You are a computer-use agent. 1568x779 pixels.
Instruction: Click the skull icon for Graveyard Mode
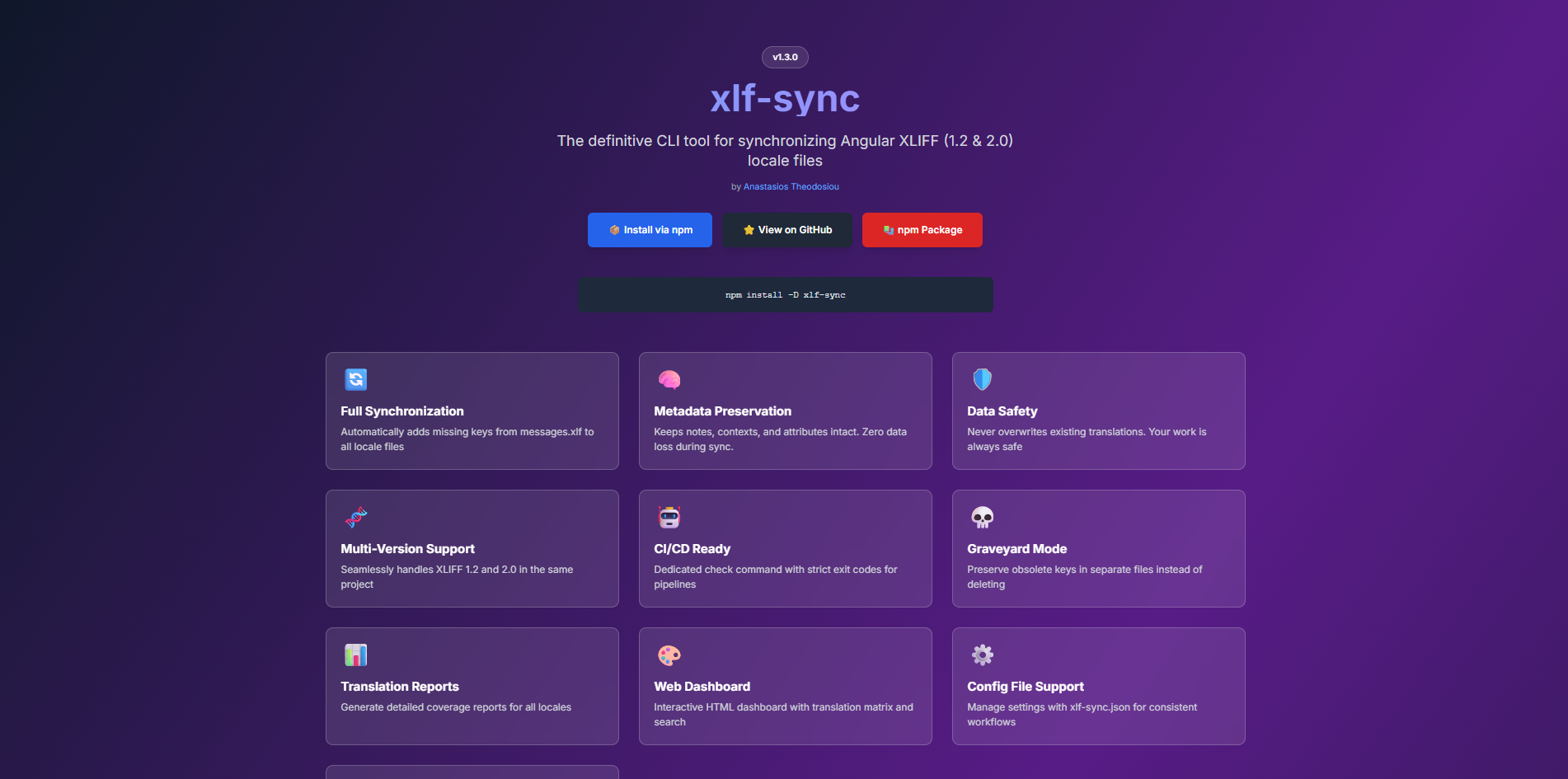(x=981, y=517)
